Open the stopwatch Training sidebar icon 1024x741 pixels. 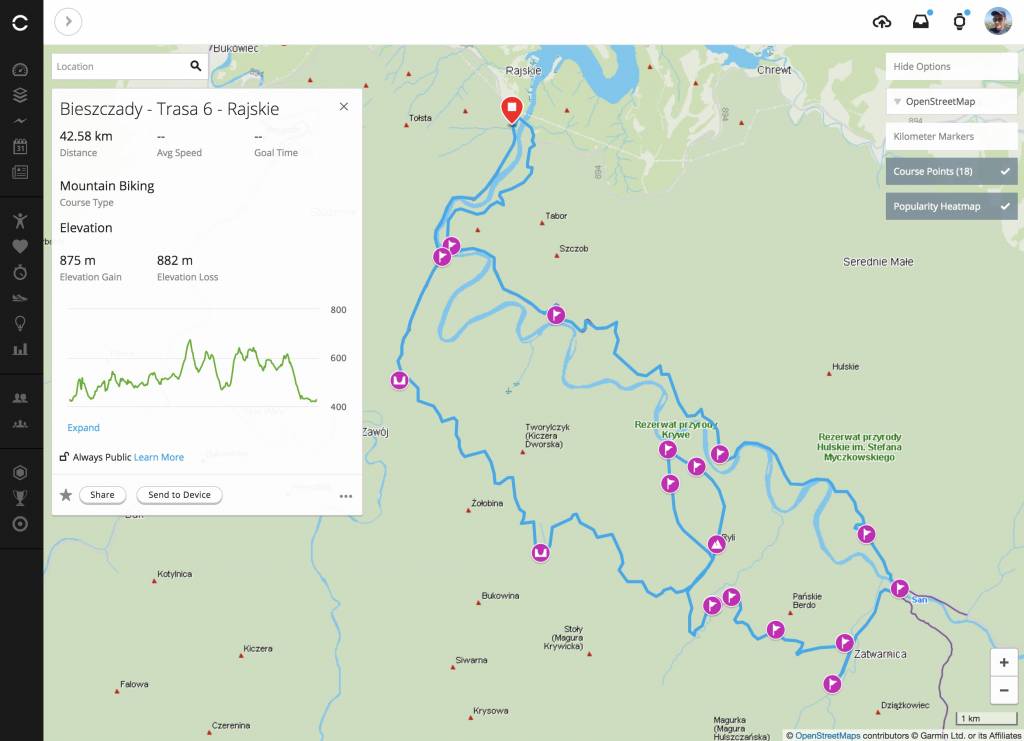(20, 272)
